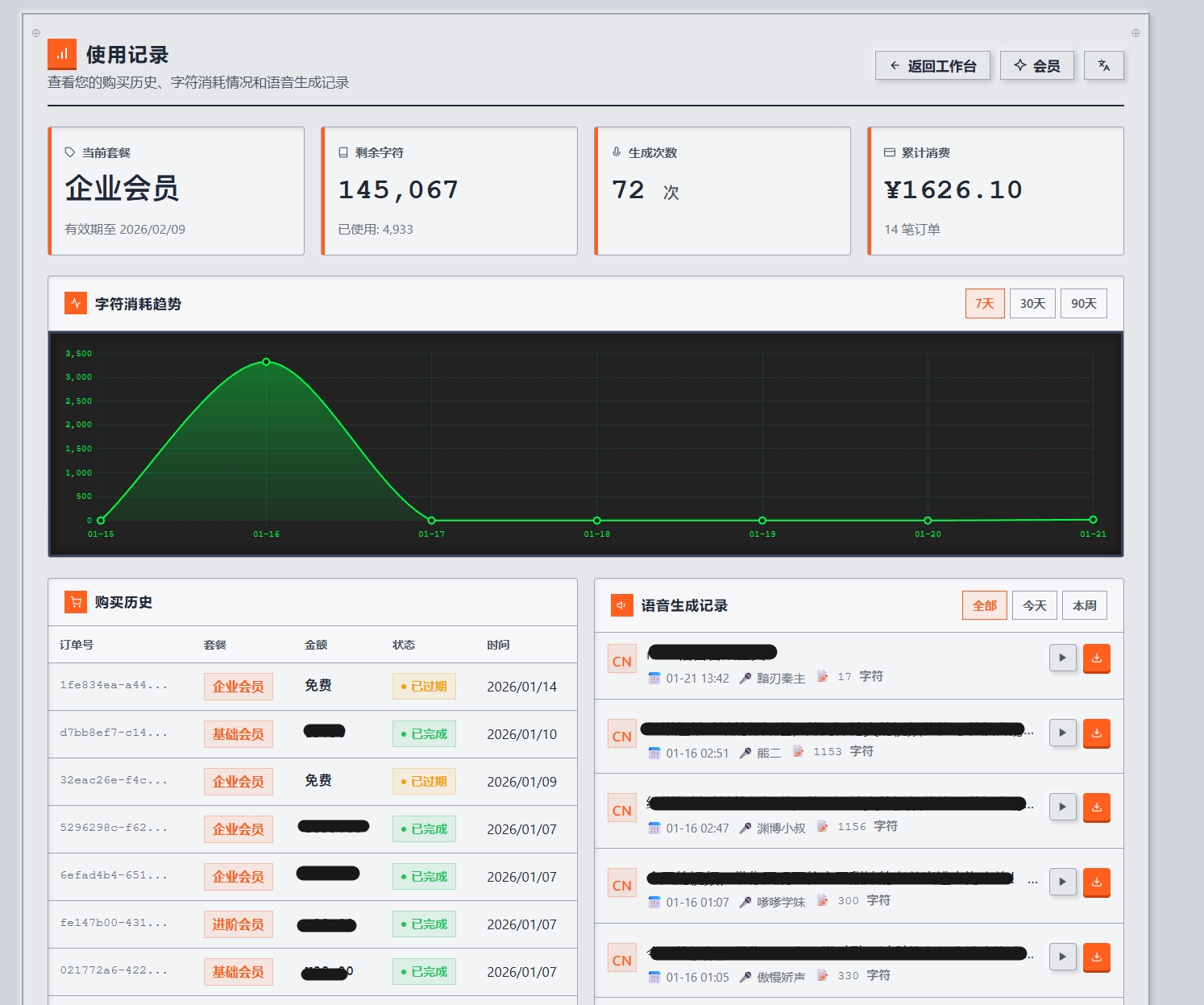
Task: Select the 全部 filter in 语音生成记录
Action: click(x=984, y=604)
